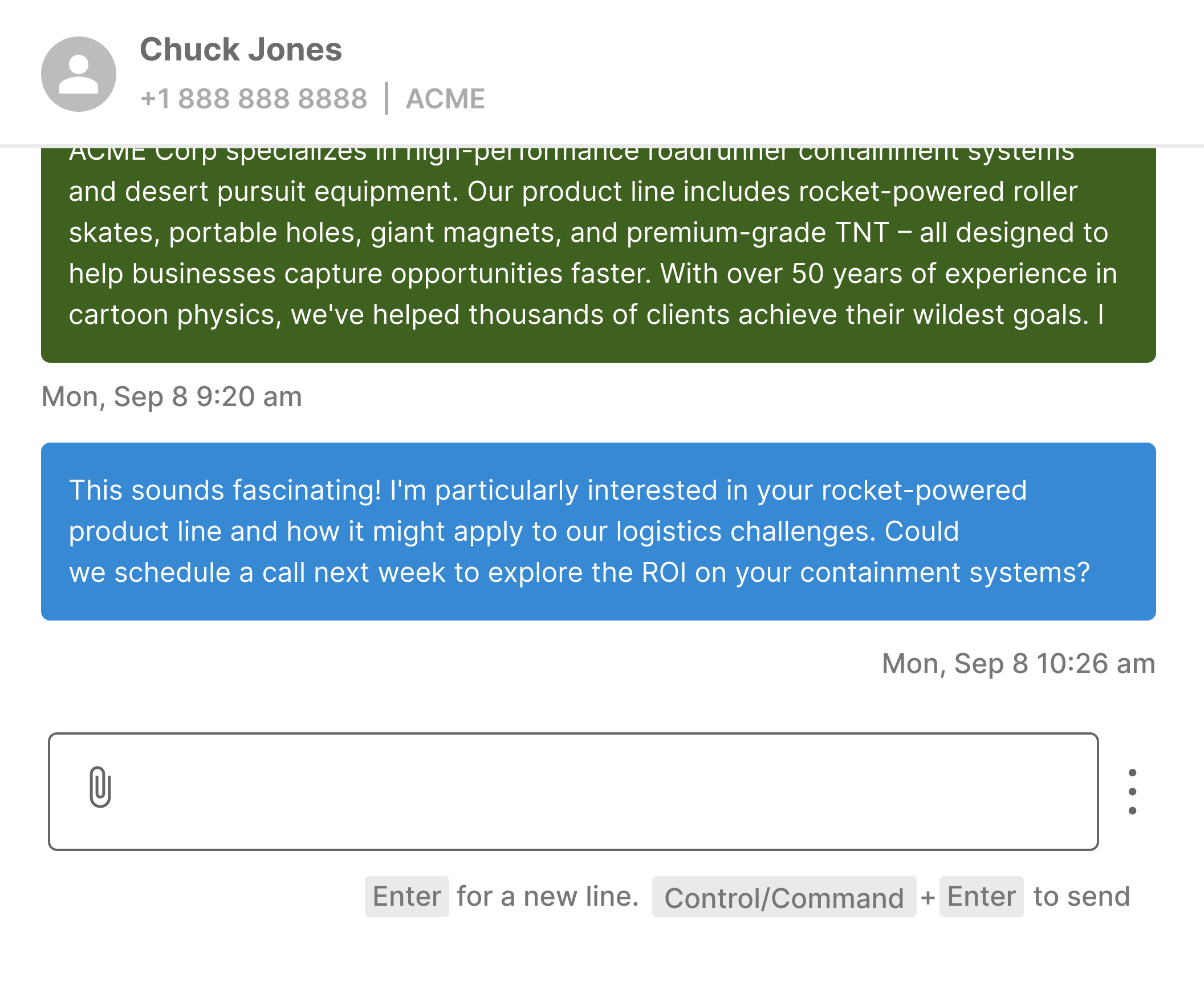1204x981 pixels.
Task: Click the "Mon, Sep 8 9:20 am" timestamp
Action: [172, 396]
